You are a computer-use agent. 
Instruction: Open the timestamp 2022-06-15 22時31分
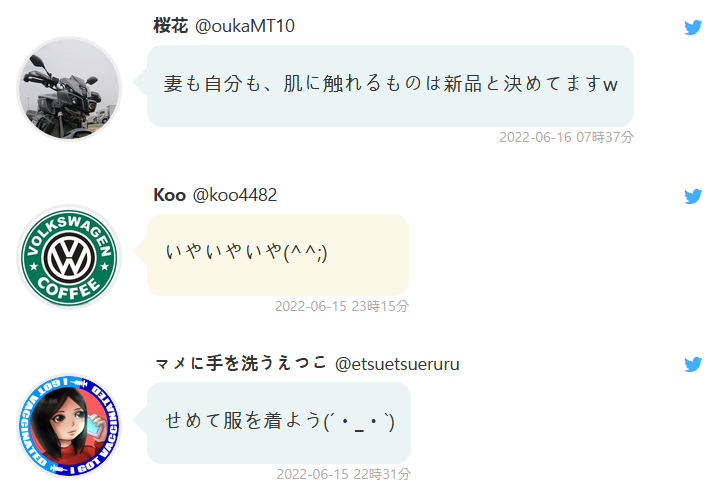click(343, 474)
